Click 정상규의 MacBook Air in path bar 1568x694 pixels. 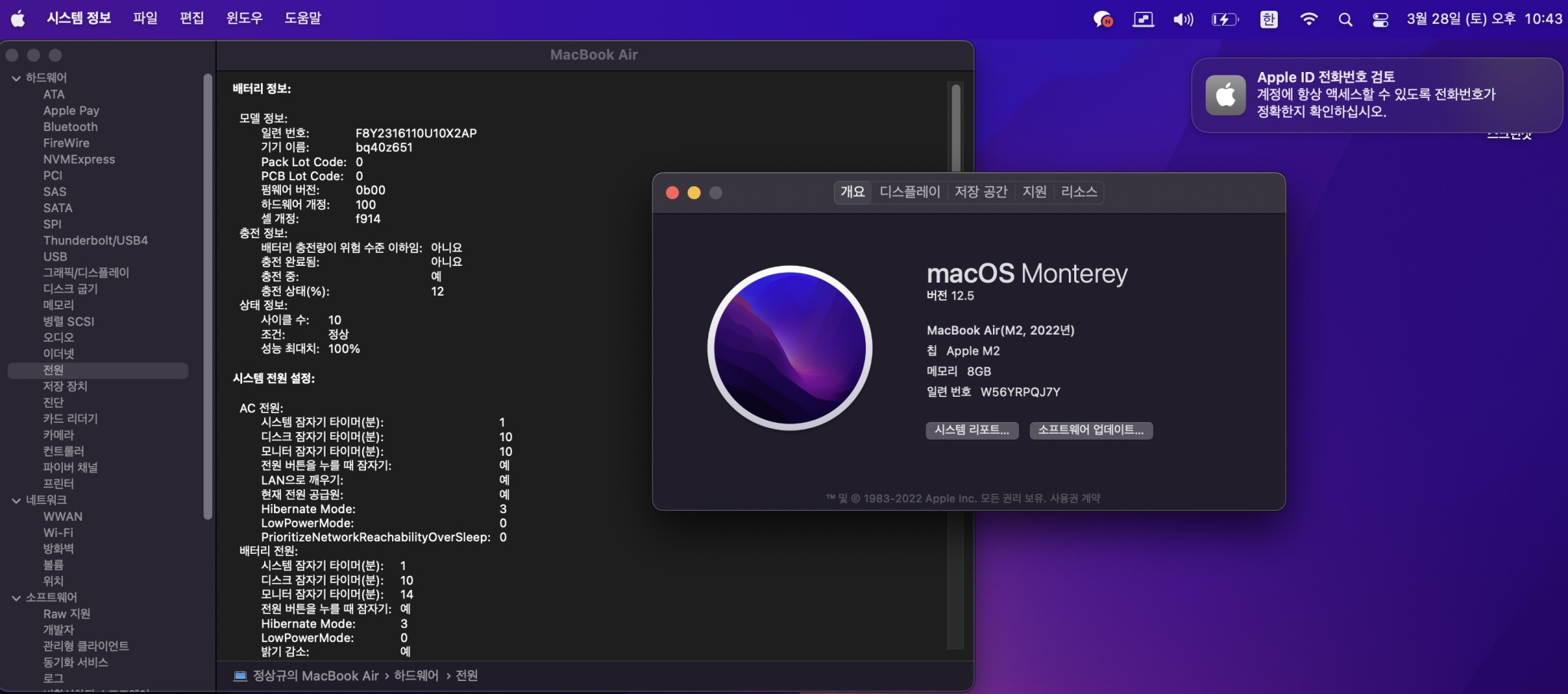coord(315,676)
